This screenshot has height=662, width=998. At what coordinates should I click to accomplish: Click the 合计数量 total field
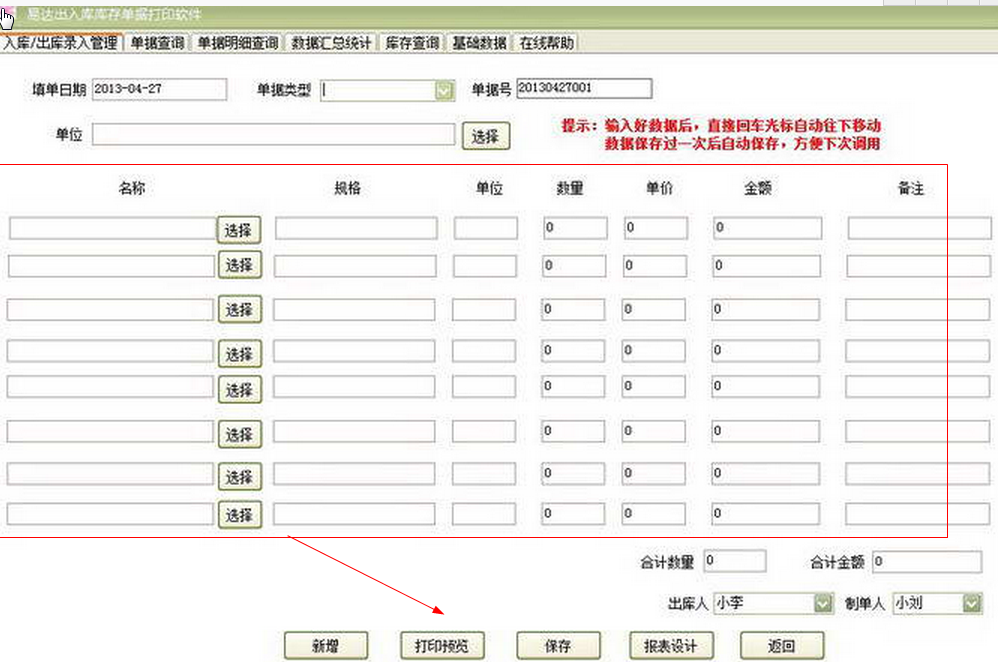(735, 561)
